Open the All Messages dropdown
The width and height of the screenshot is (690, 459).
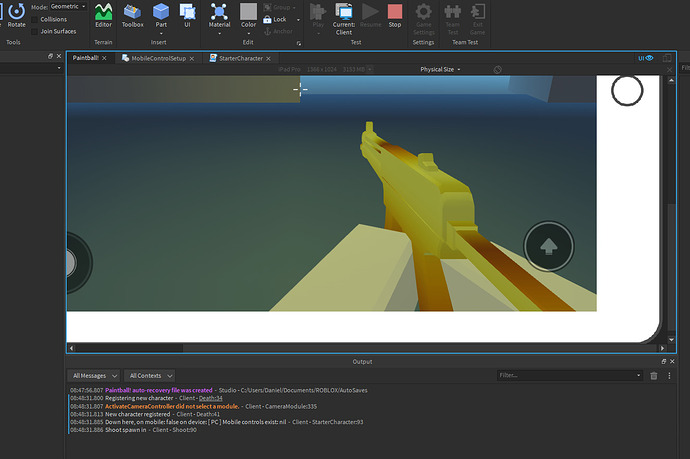coord(94,375)
